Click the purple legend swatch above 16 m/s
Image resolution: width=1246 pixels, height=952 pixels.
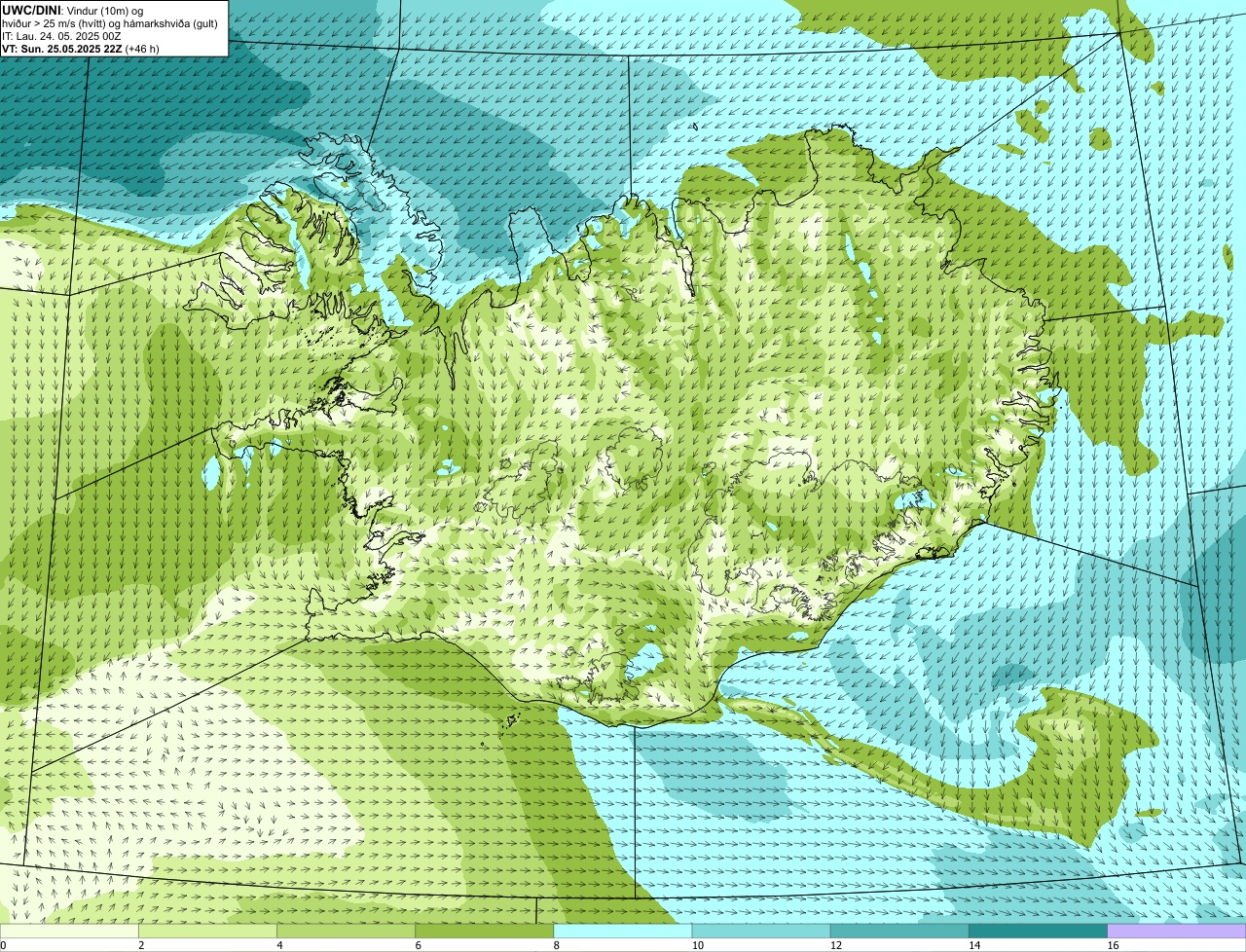[1176, 932]
